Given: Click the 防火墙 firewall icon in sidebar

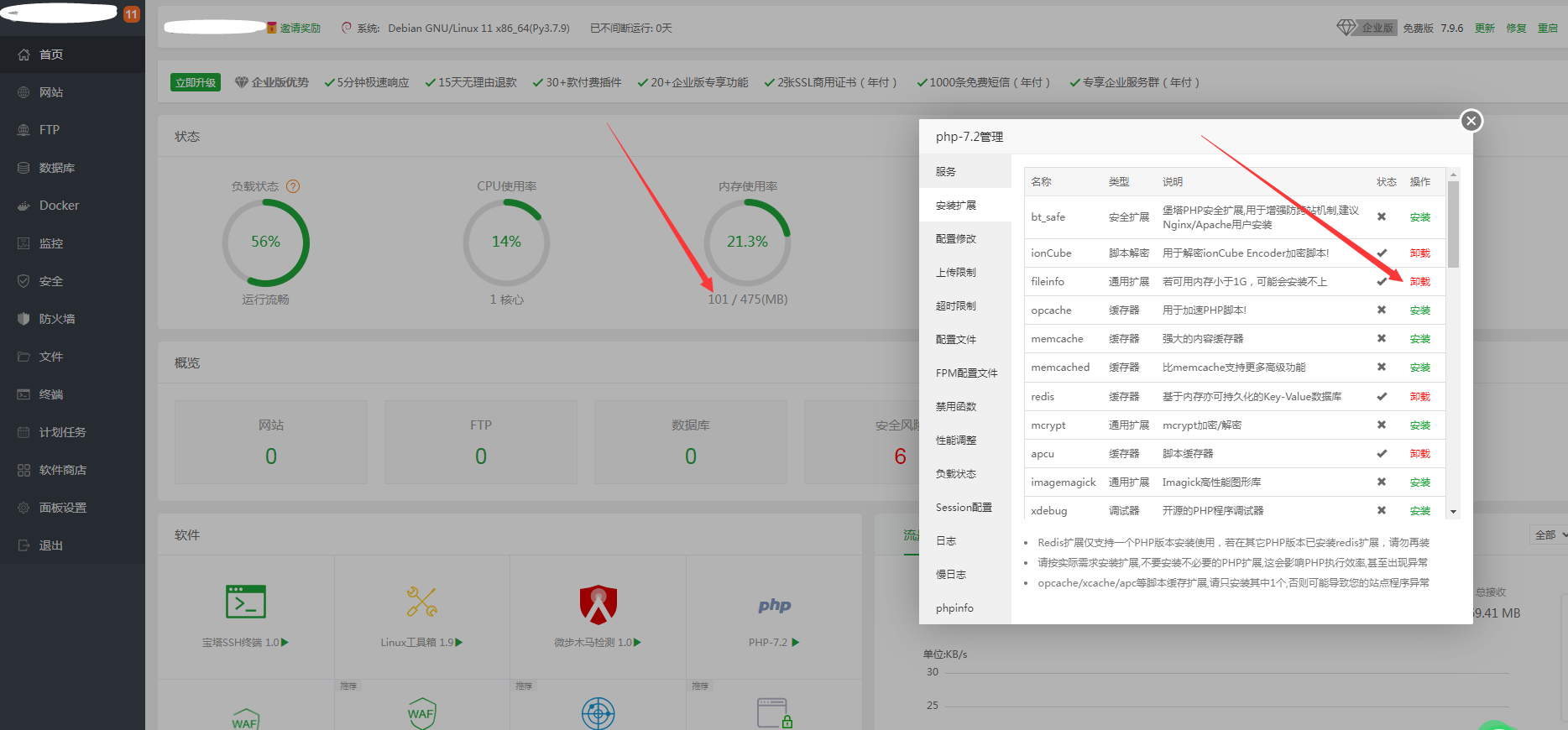Looking at the screenshot, I should pyautogui.click(x=24, y=319).
